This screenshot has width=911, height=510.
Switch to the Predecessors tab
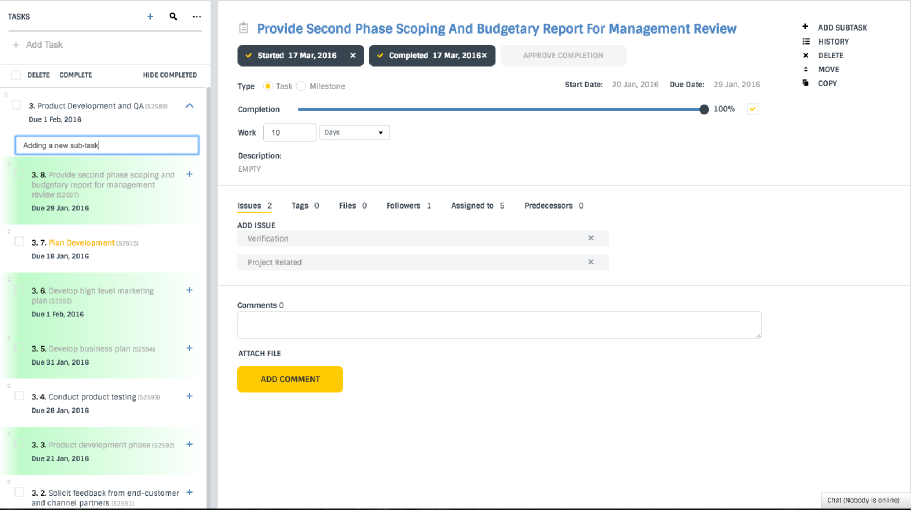coord(554,206)
